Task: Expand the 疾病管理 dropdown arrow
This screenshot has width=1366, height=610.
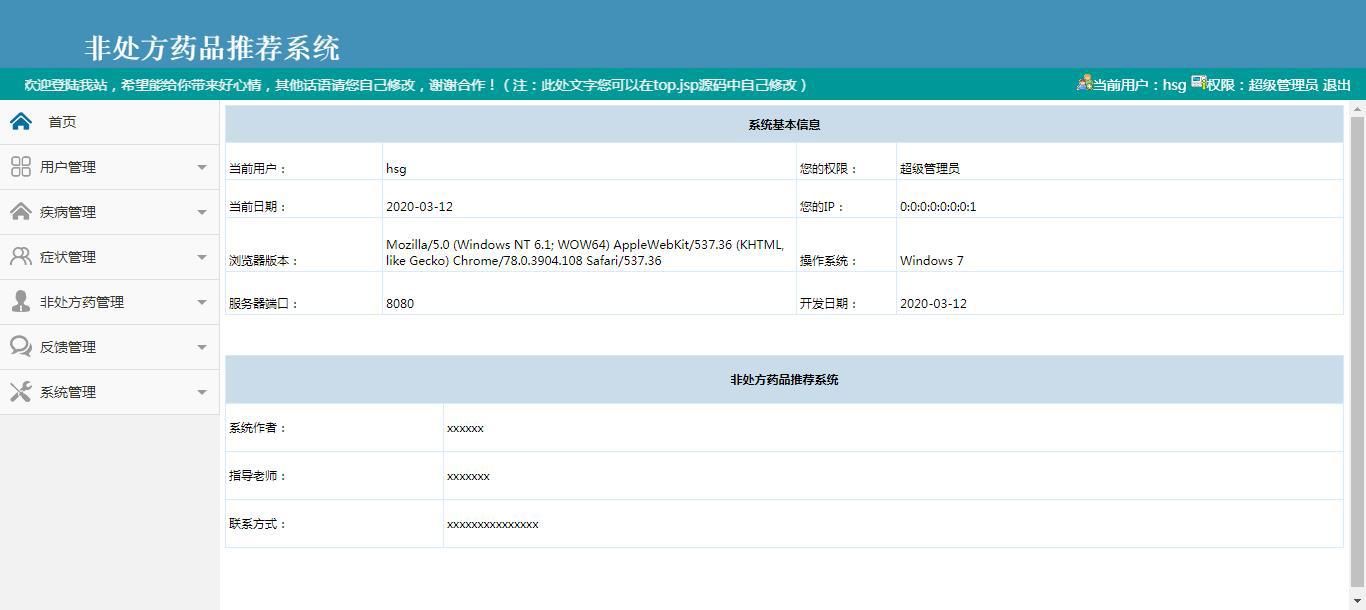Action: (x=202, y=212)
